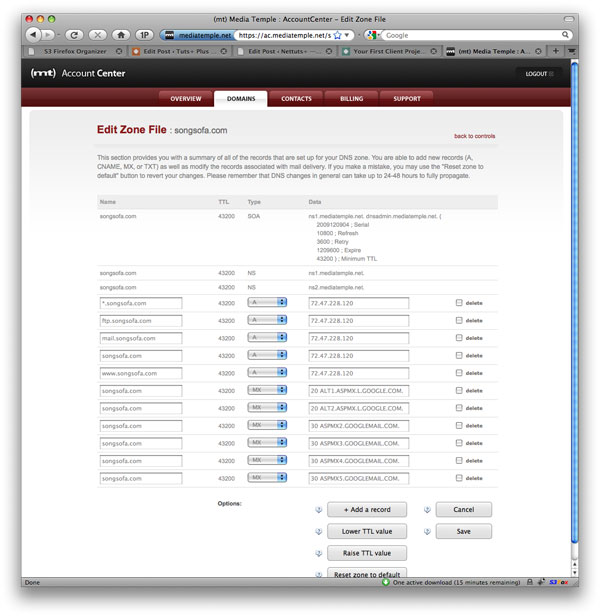Check delete for ASPMX4.GOOGLEMAIL.COM record

pyautogui.click(x=459, y=460)
